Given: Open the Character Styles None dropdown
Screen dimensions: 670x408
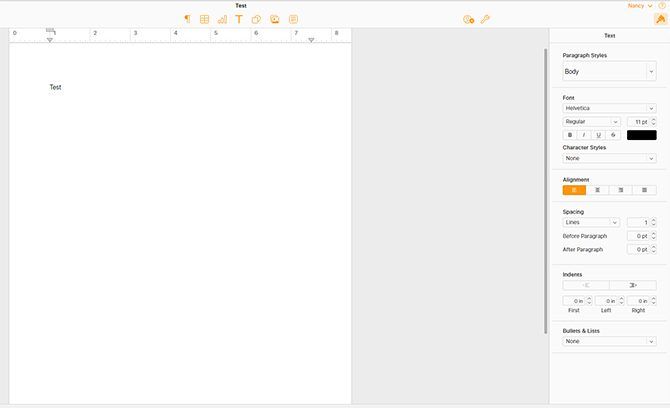Looking at the screenshot, I should point(609,158).
